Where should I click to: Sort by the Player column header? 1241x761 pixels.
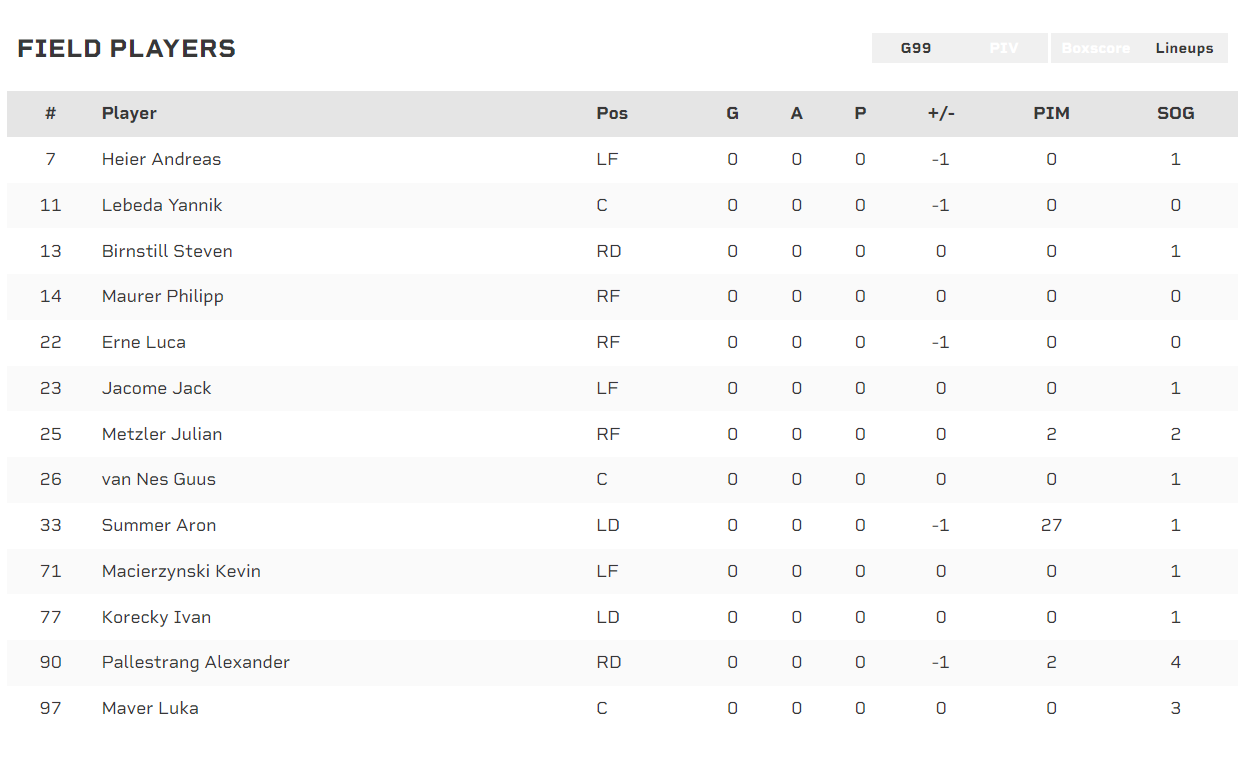click(x=129, y=113)
